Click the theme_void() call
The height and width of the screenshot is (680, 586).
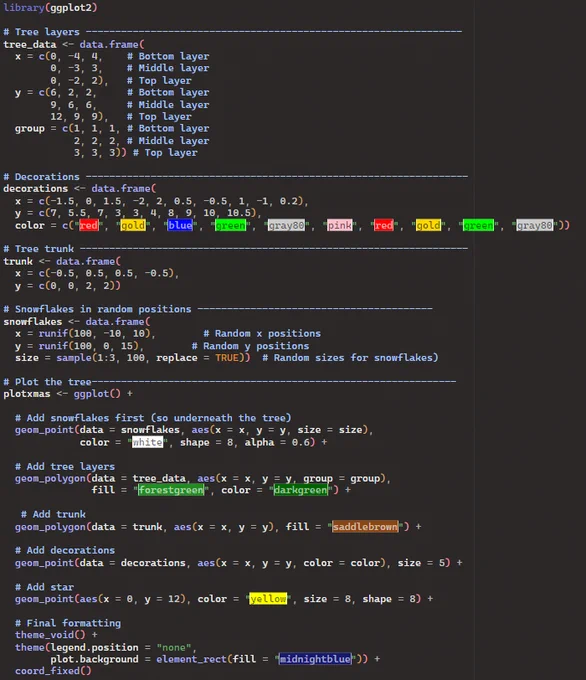pyautogui.click(x=50, y=635)
